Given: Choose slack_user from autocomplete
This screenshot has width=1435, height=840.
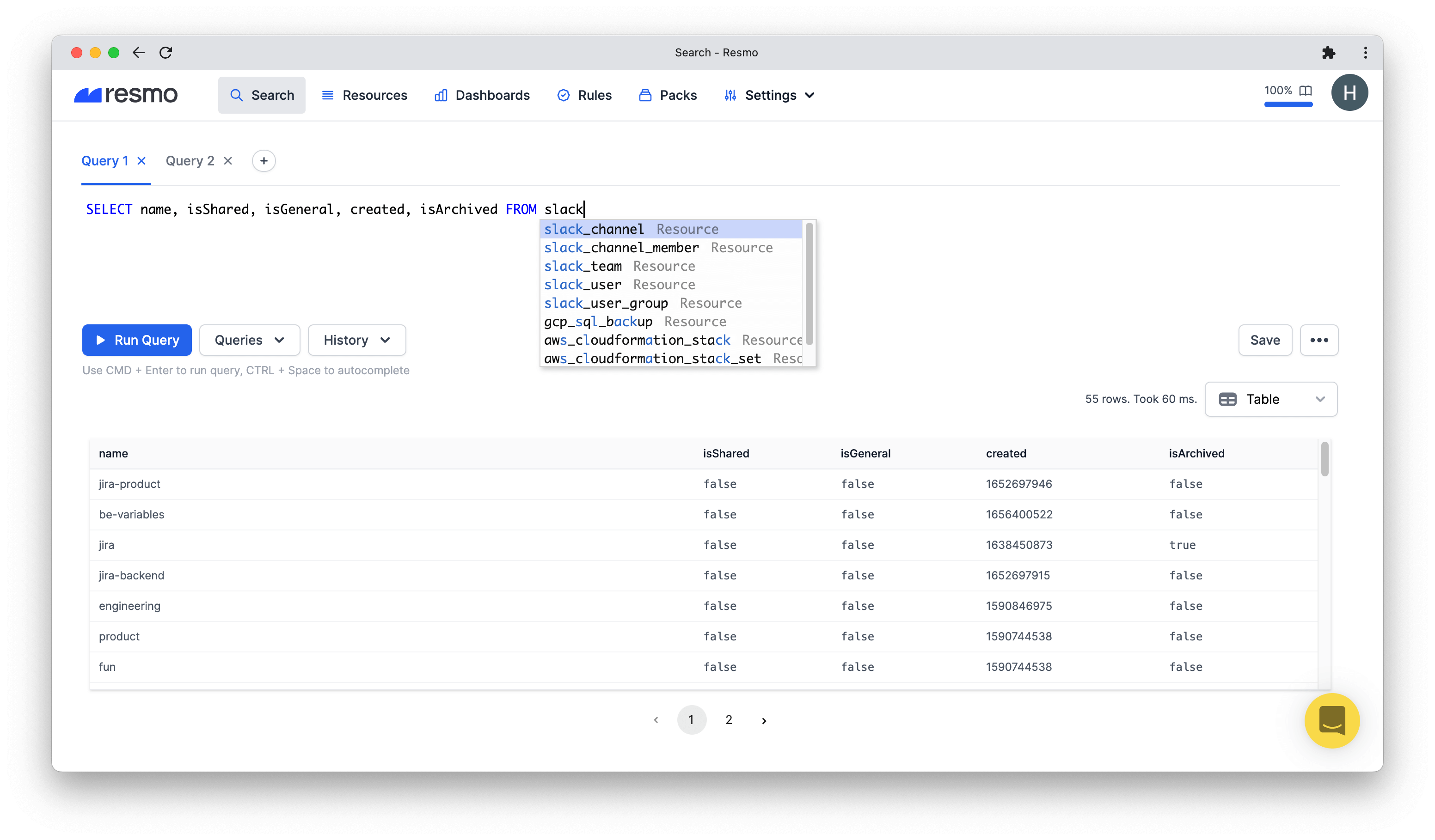Looking at the screenshot, I should click(671, 285).
